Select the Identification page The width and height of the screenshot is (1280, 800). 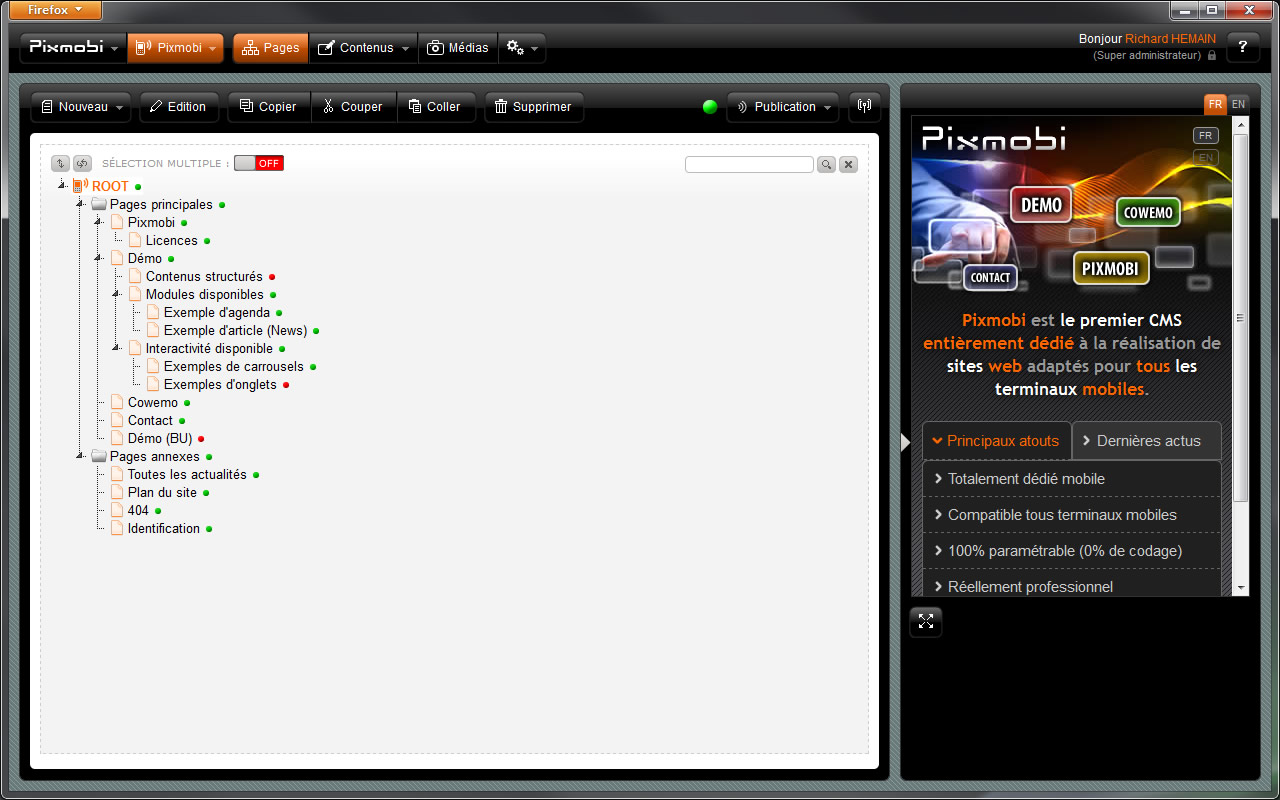click(164, 528)
